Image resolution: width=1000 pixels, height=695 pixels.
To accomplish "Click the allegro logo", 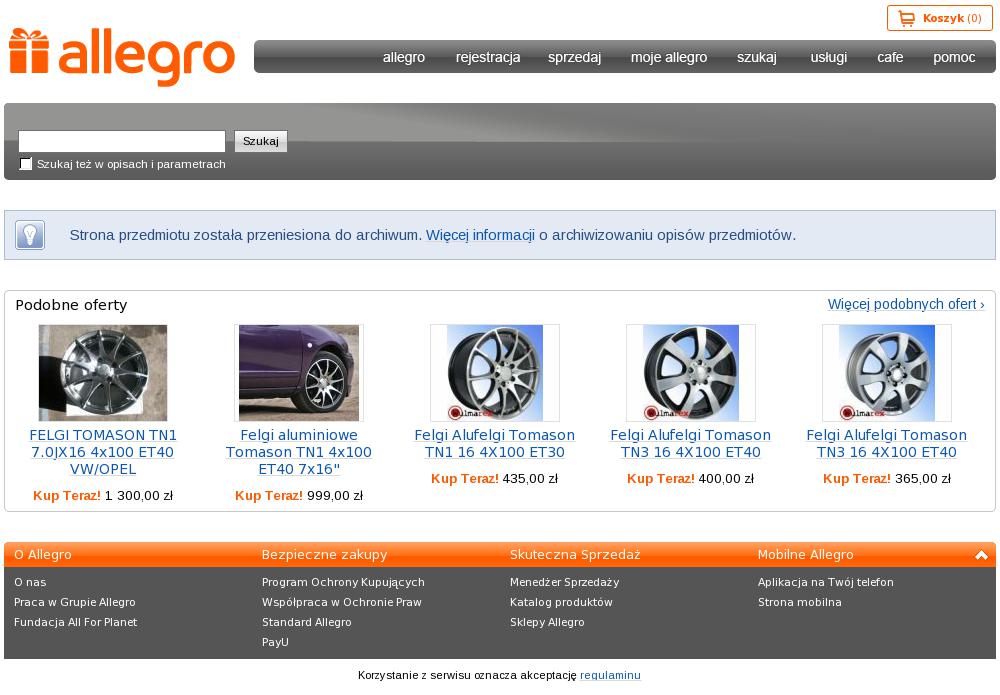I will coord(122,57).
